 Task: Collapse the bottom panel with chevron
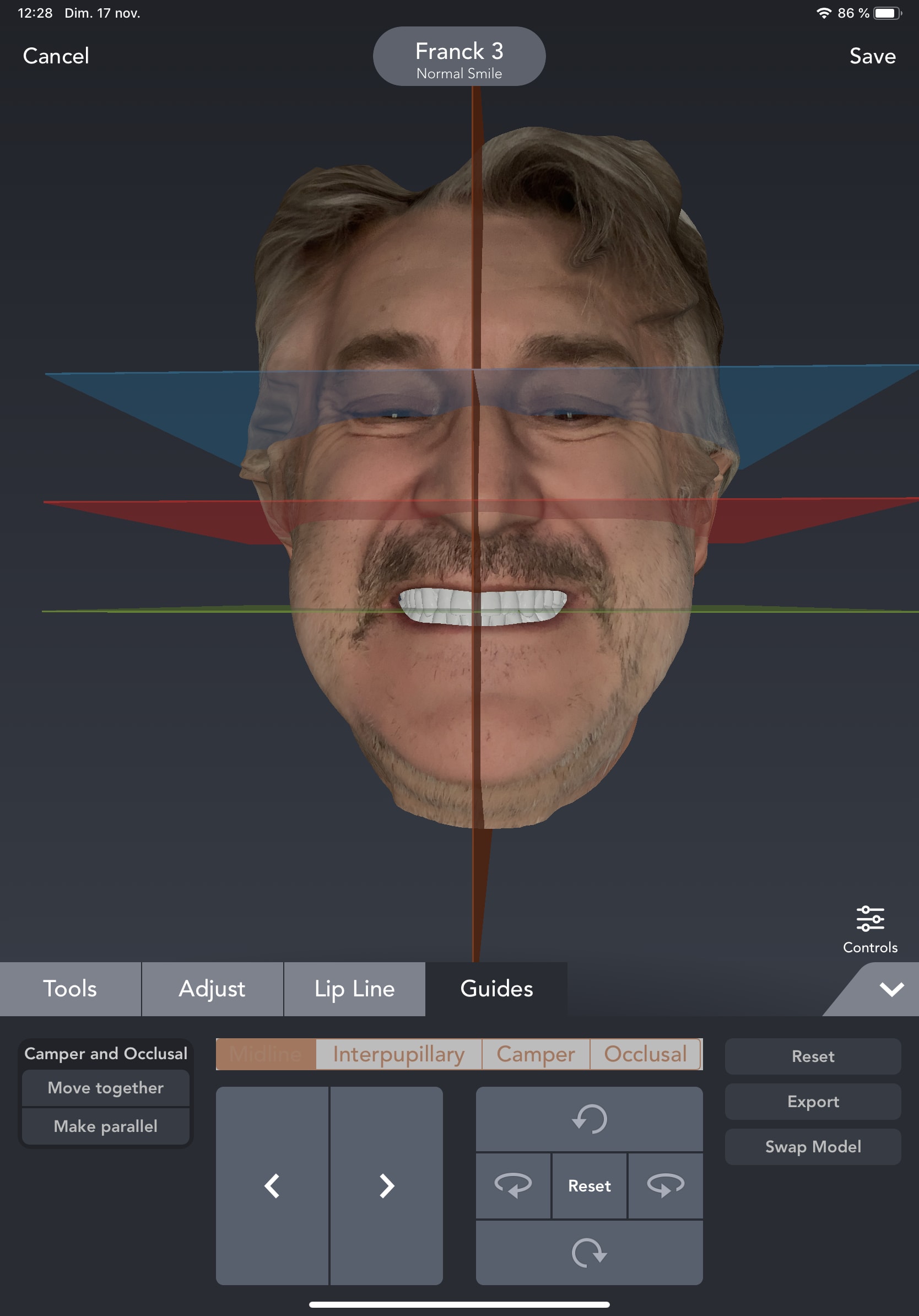(x=891, y=989)
